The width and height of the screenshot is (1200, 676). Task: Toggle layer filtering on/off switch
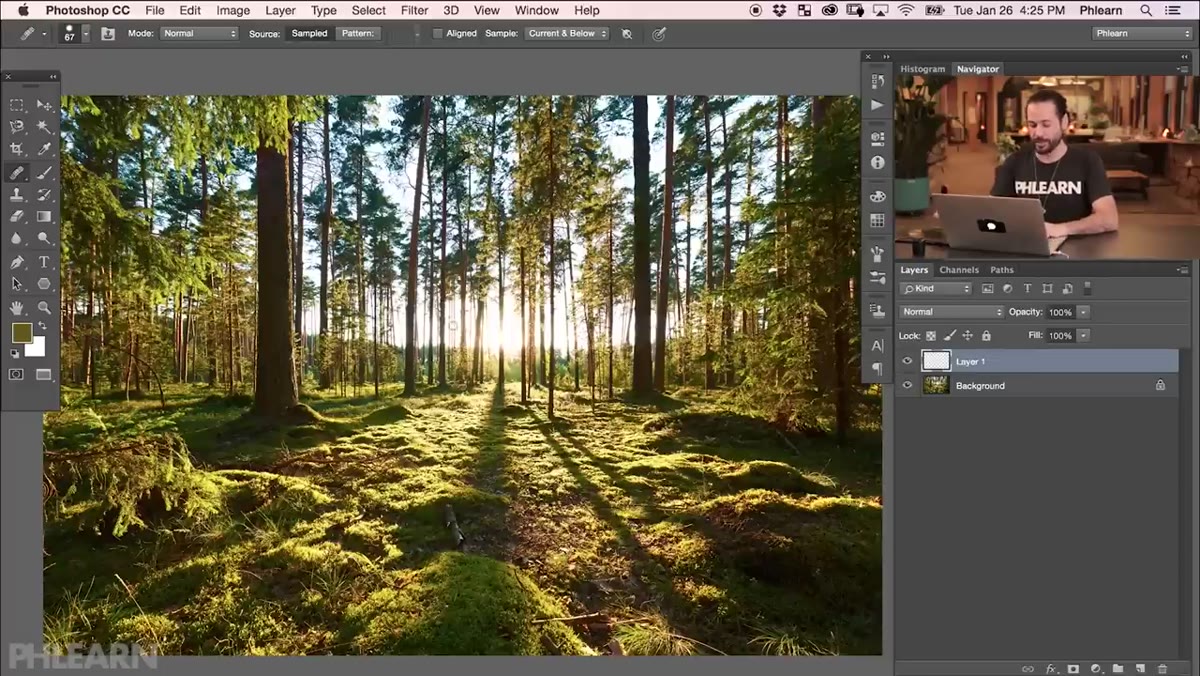pos(1088,288)
